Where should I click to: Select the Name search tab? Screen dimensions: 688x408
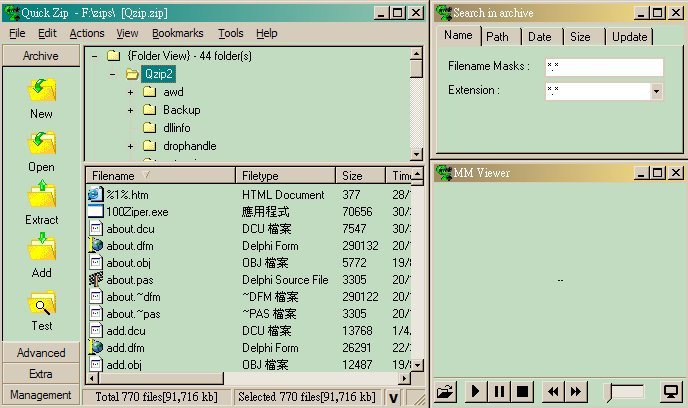click(x=458, y=35)
